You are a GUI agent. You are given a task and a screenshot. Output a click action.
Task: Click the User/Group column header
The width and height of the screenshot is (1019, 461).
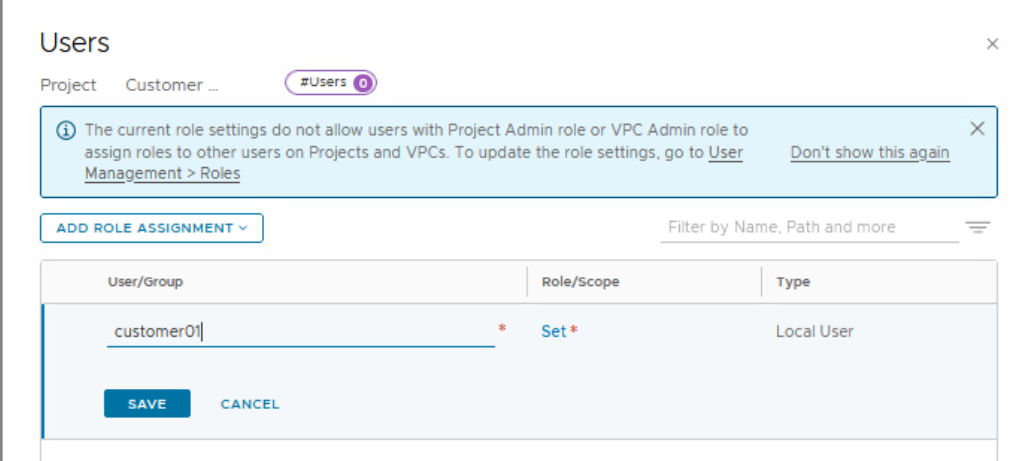145,282
